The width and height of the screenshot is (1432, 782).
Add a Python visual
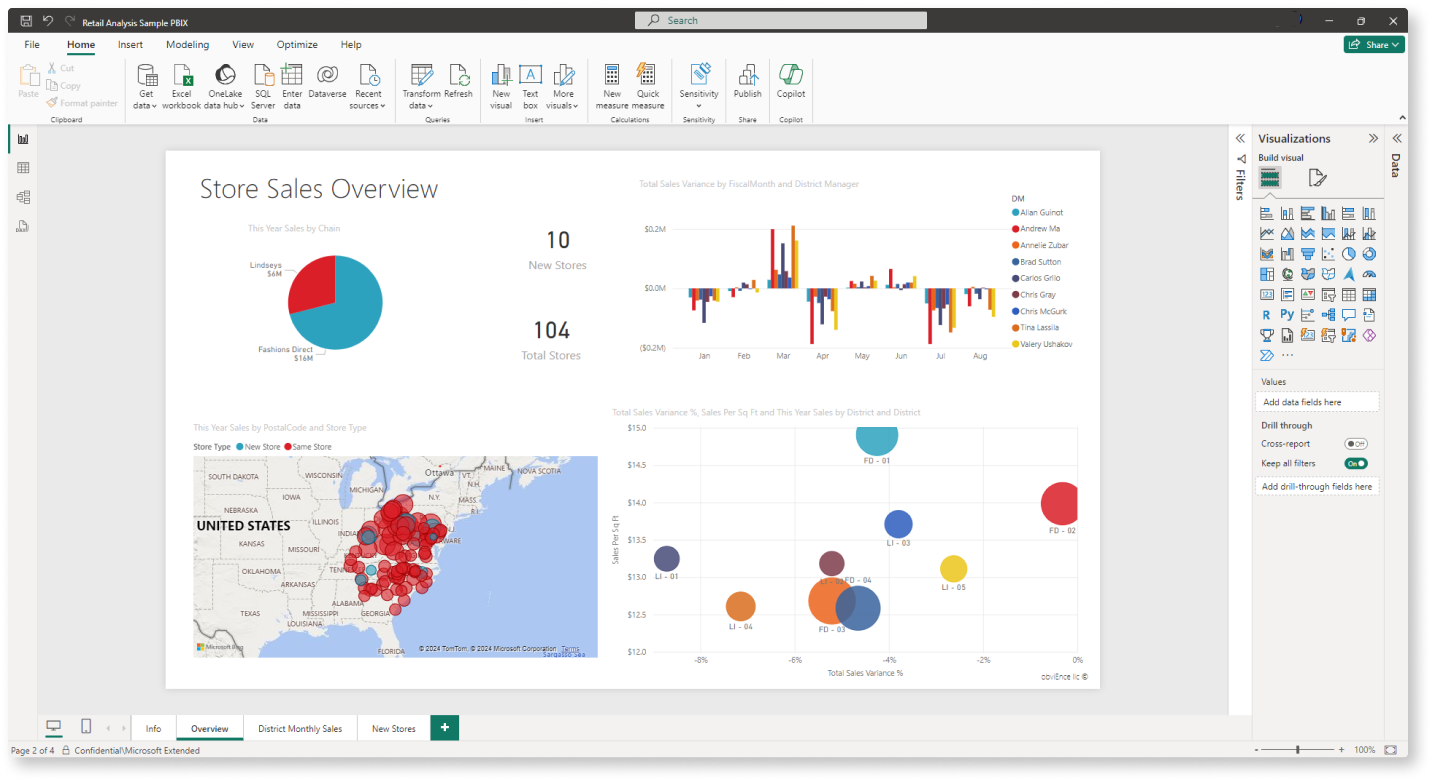point(1287,315)
